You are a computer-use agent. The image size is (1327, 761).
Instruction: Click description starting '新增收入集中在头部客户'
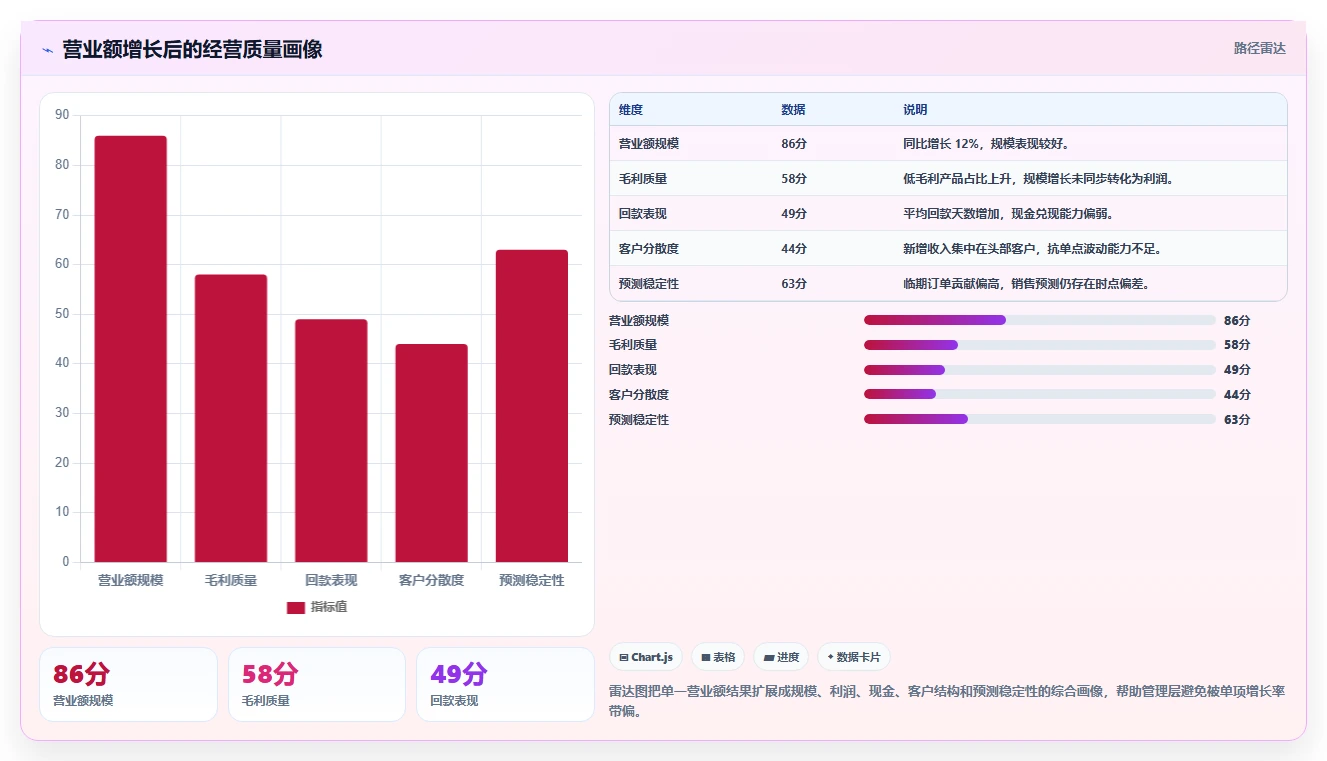pyautogui.click(x=1032, y=249)
